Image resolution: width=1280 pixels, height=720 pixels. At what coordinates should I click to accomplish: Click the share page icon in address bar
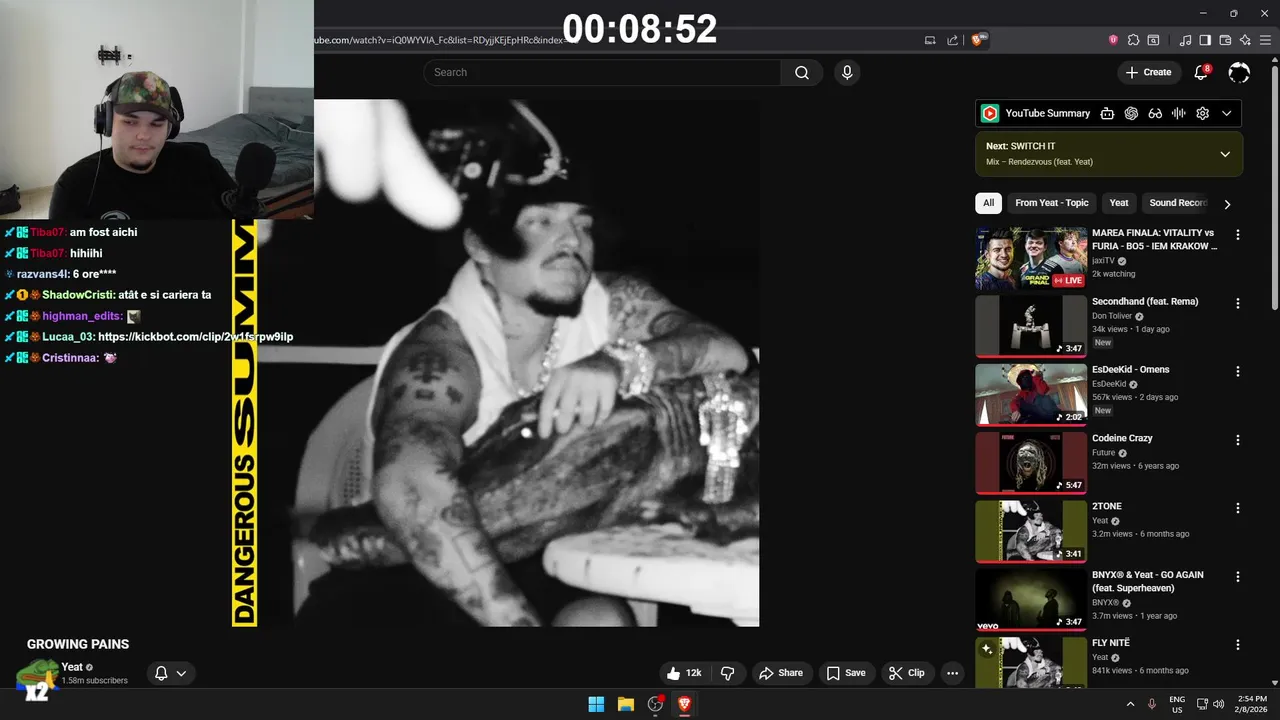click(x=952, y=40)
